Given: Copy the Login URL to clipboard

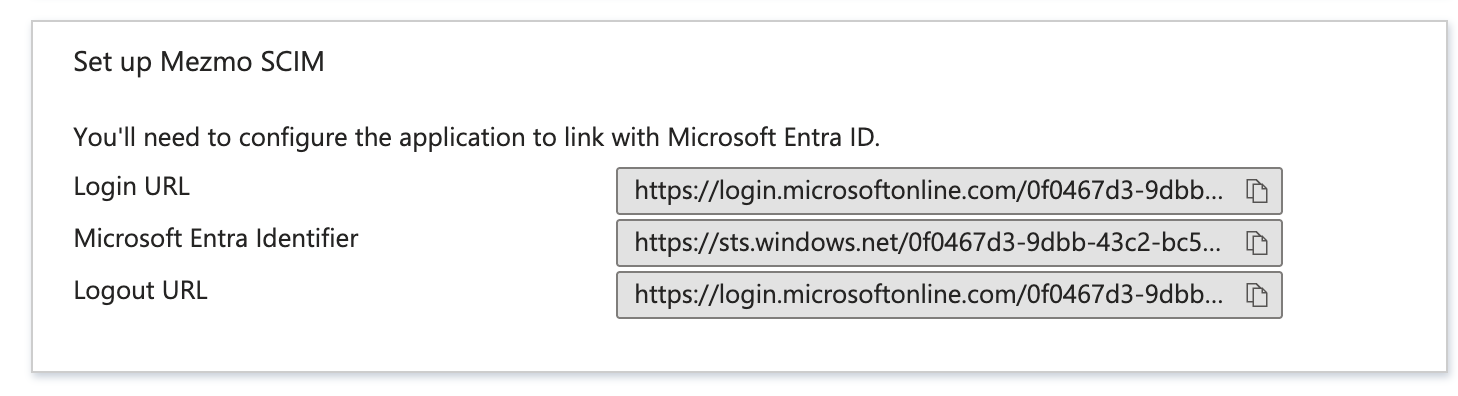Looking at the screenshot, I should pos(1256,192).
